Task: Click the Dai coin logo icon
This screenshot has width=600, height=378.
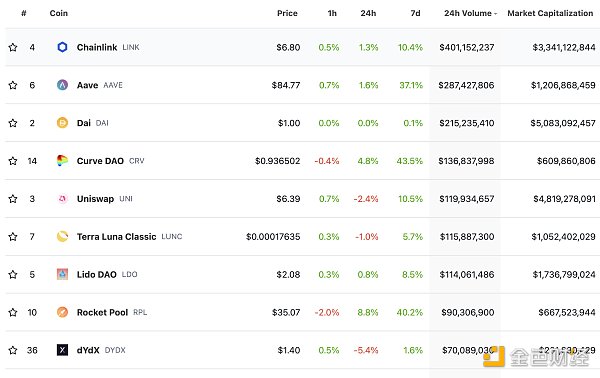Action: [62, 123]
